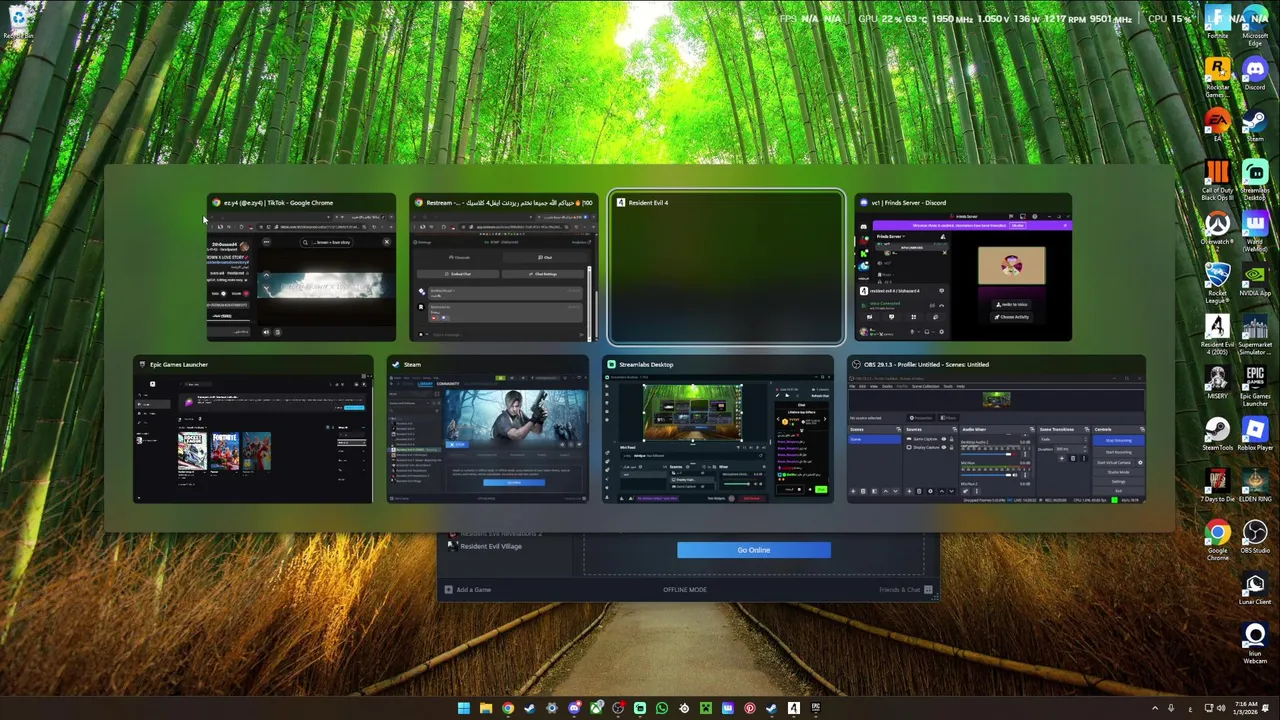Switch to the Epic Games Launcher window thumbnail
Viewport: 1280px width, 720px height.
pos(253,430)
